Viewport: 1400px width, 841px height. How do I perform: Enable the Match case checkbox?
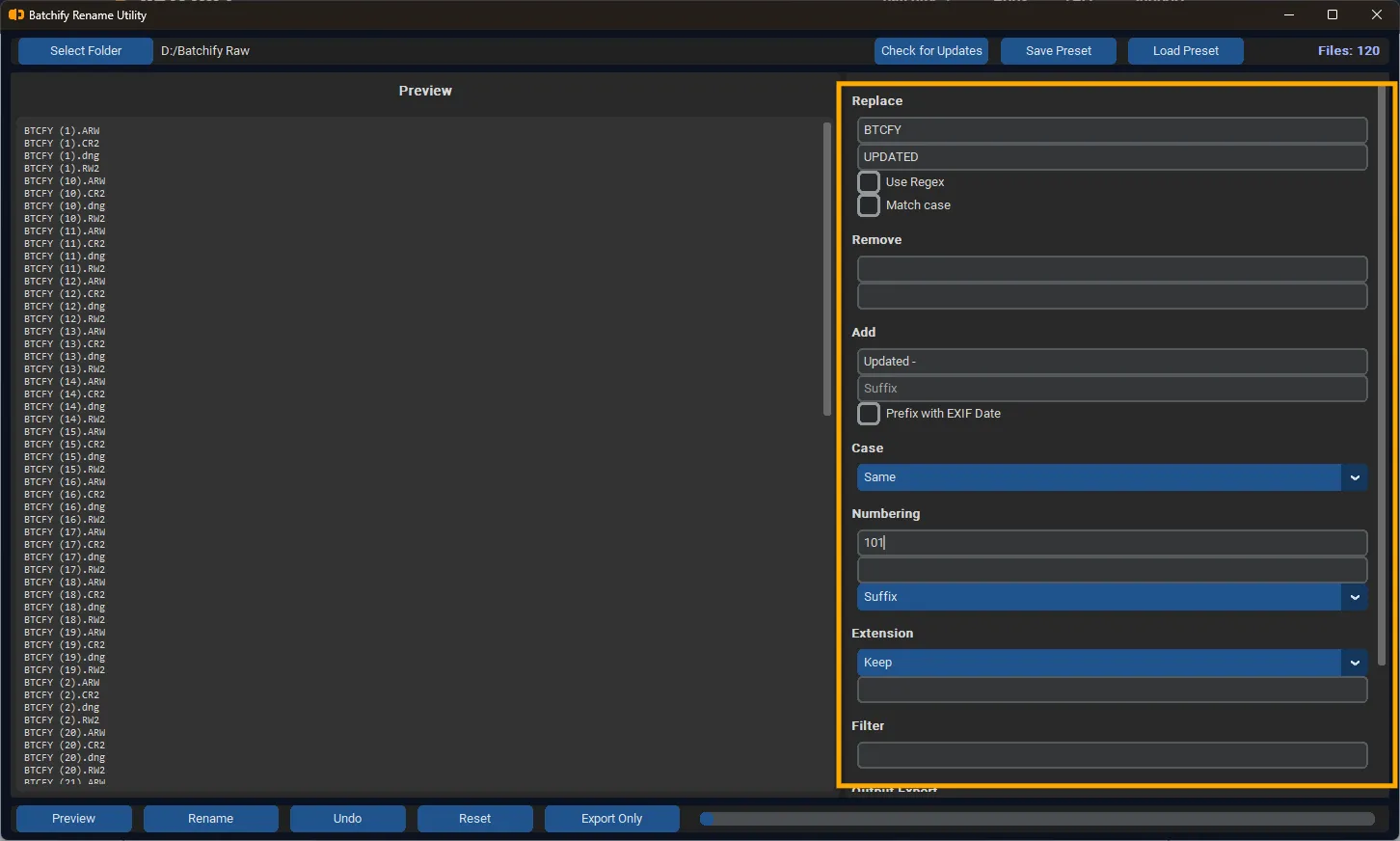click(x=869, y=204)
